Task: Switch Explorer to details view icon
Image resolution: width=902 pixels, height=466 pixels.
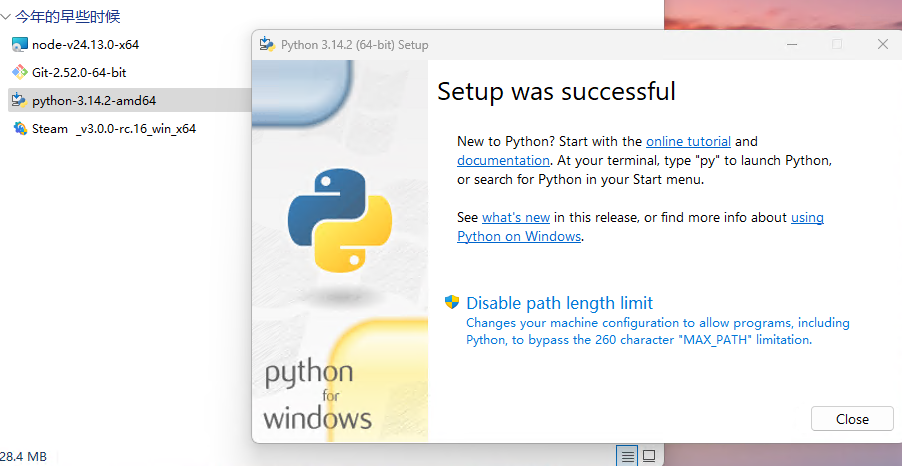Action: [x=628, y=456]
